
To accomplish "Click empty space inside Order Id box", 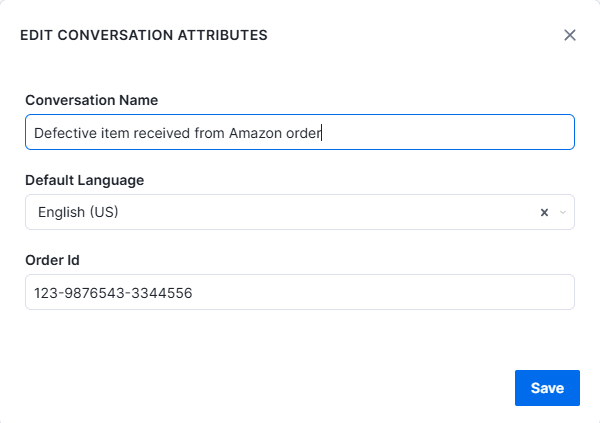I will coord(383,292).
